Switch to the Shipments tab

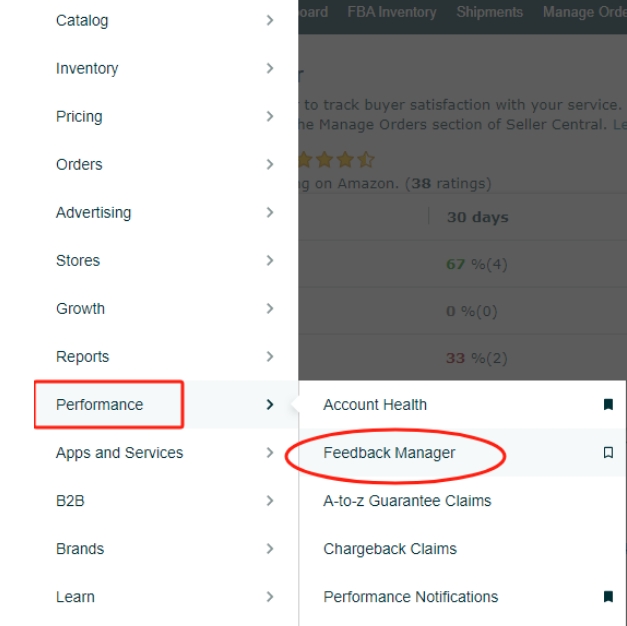[x=489, y=12]
